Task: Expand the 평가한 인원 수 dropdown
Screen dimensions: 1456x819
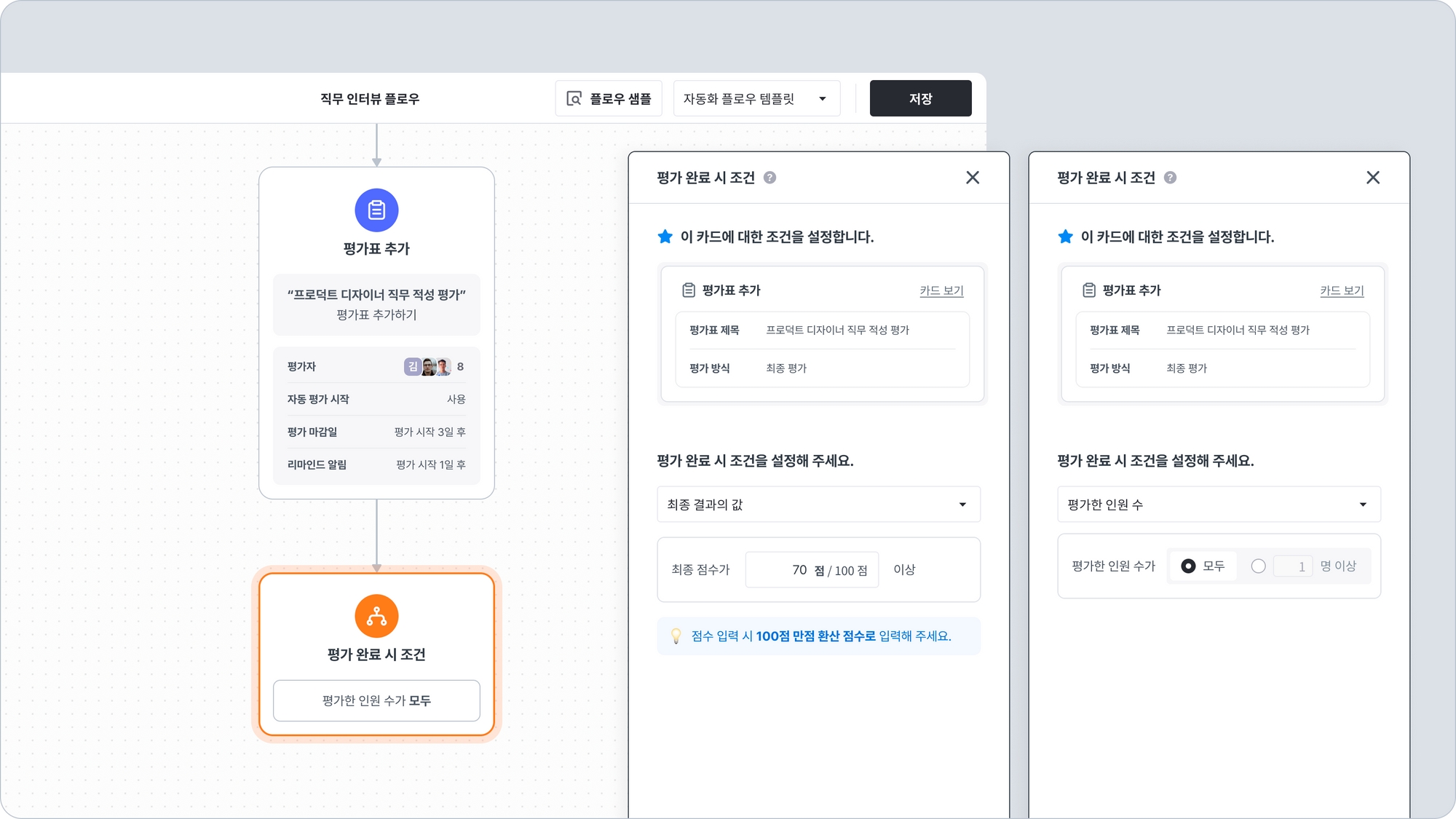Action: pyautogui.click(x=1219, y=505)
